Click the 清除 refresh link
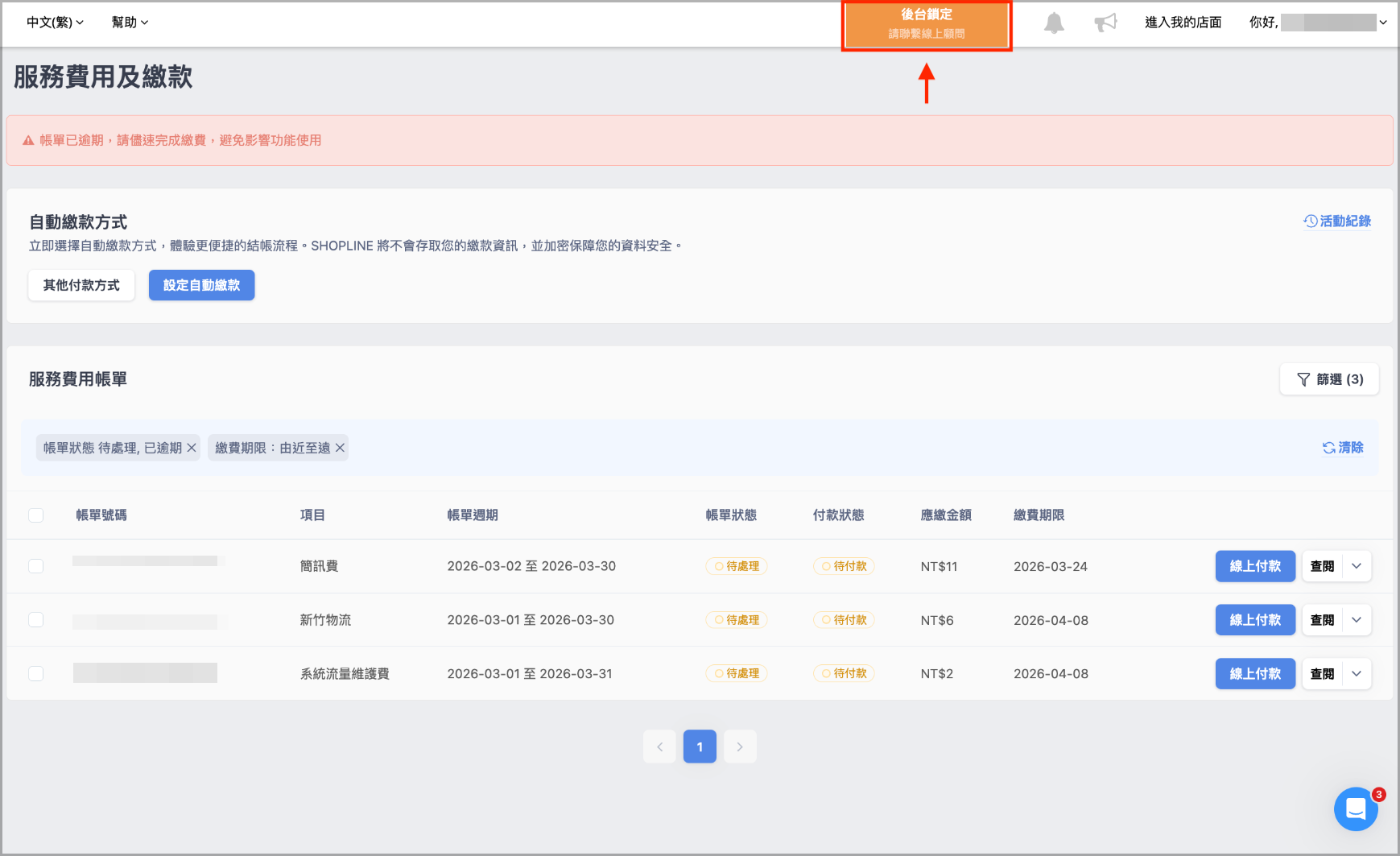 [x=1343, y=448]
